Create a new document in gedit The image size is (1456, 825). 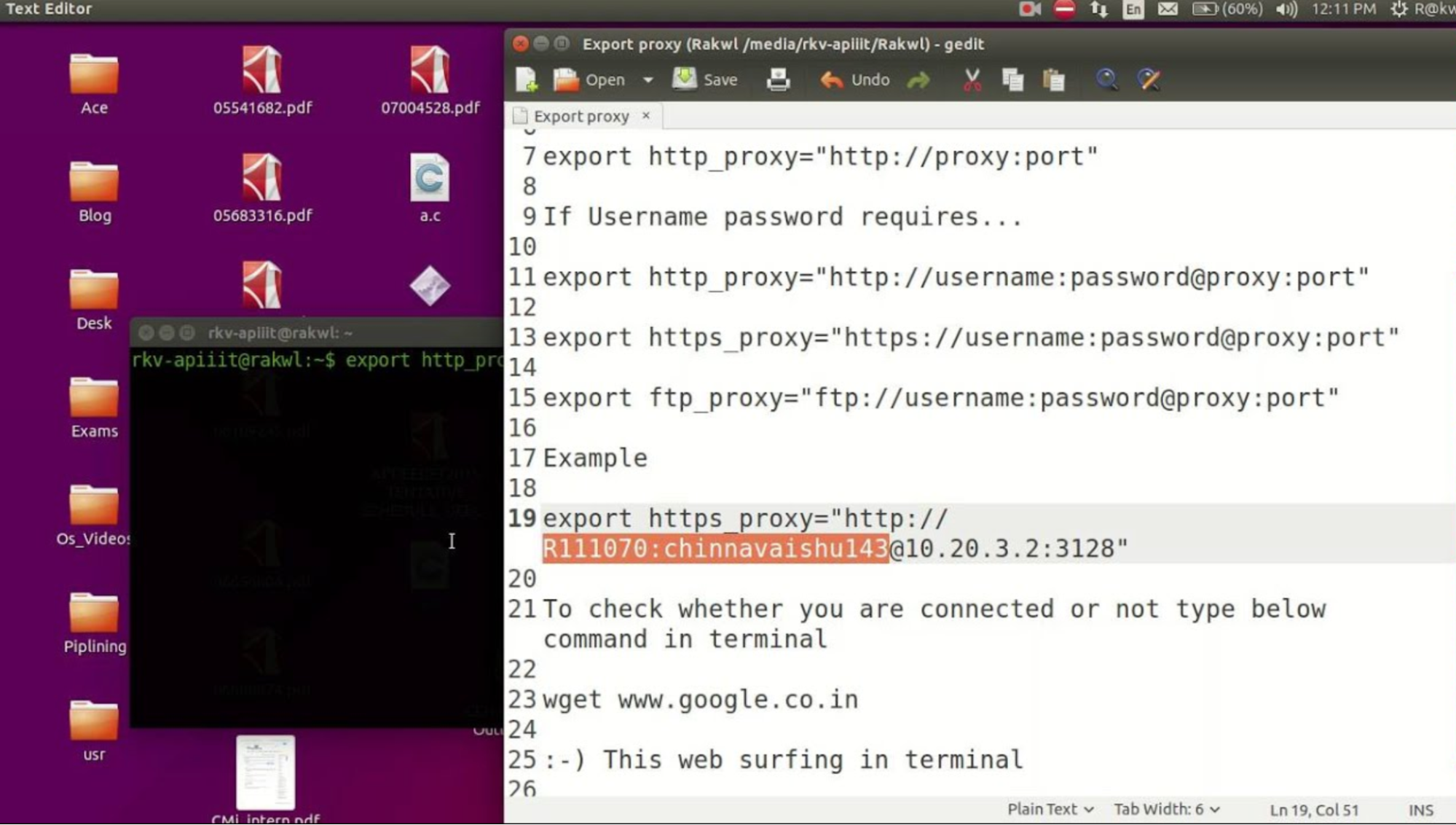(525, 79)
